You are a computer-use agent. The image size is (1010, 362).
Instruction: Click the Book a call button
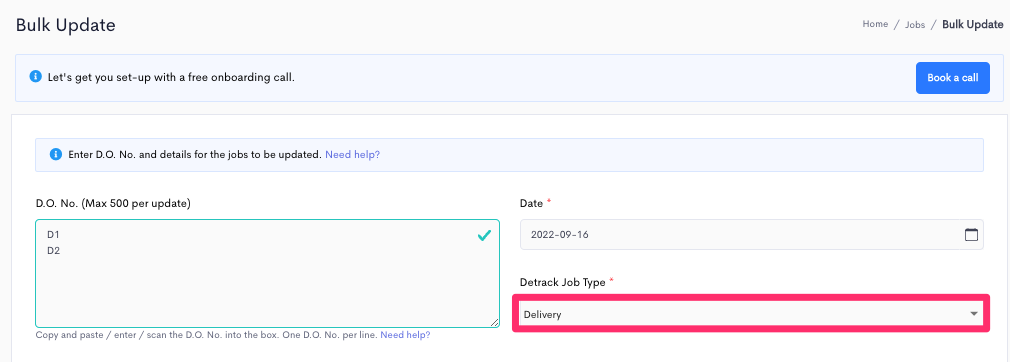point(953,78)
